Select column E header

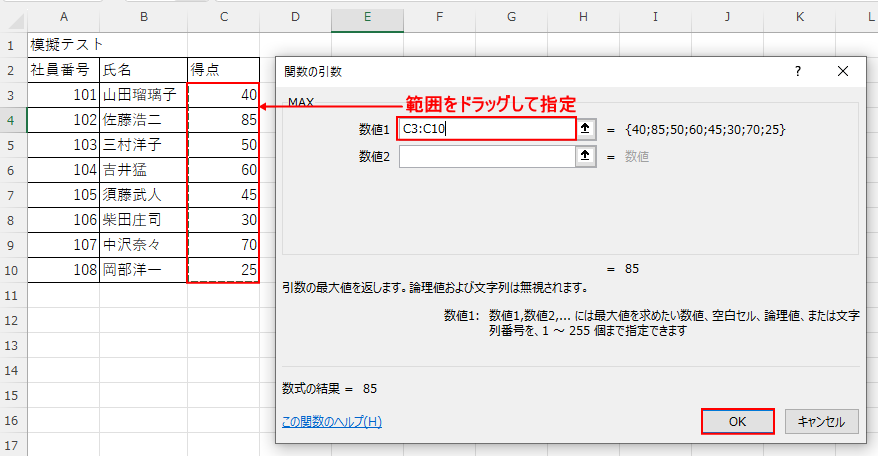(367, 17)
